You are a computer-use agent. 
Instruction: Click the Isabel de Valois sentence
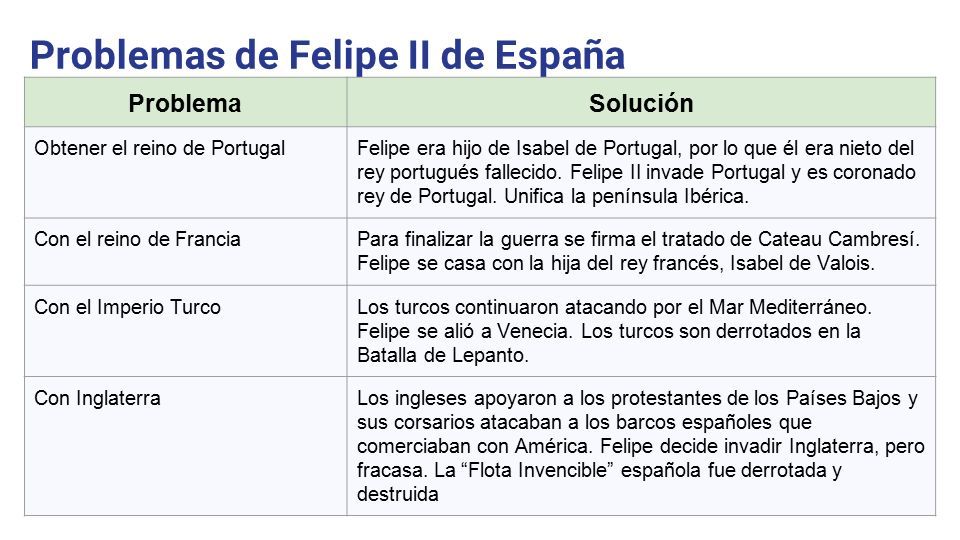(616, 263)
